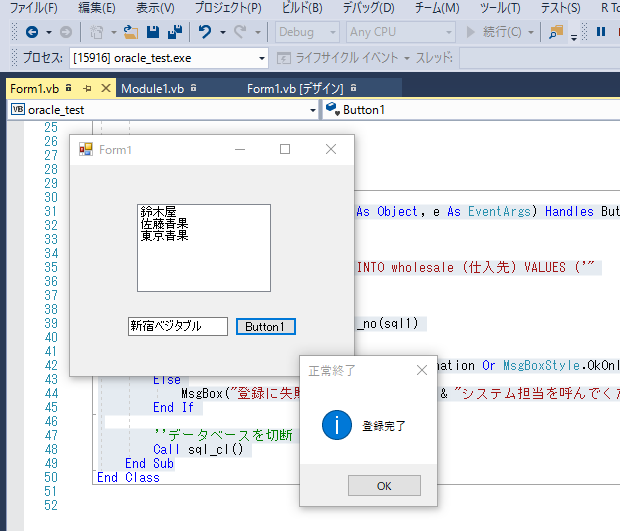Switch to the Module1.vb tab

(152, 88)
